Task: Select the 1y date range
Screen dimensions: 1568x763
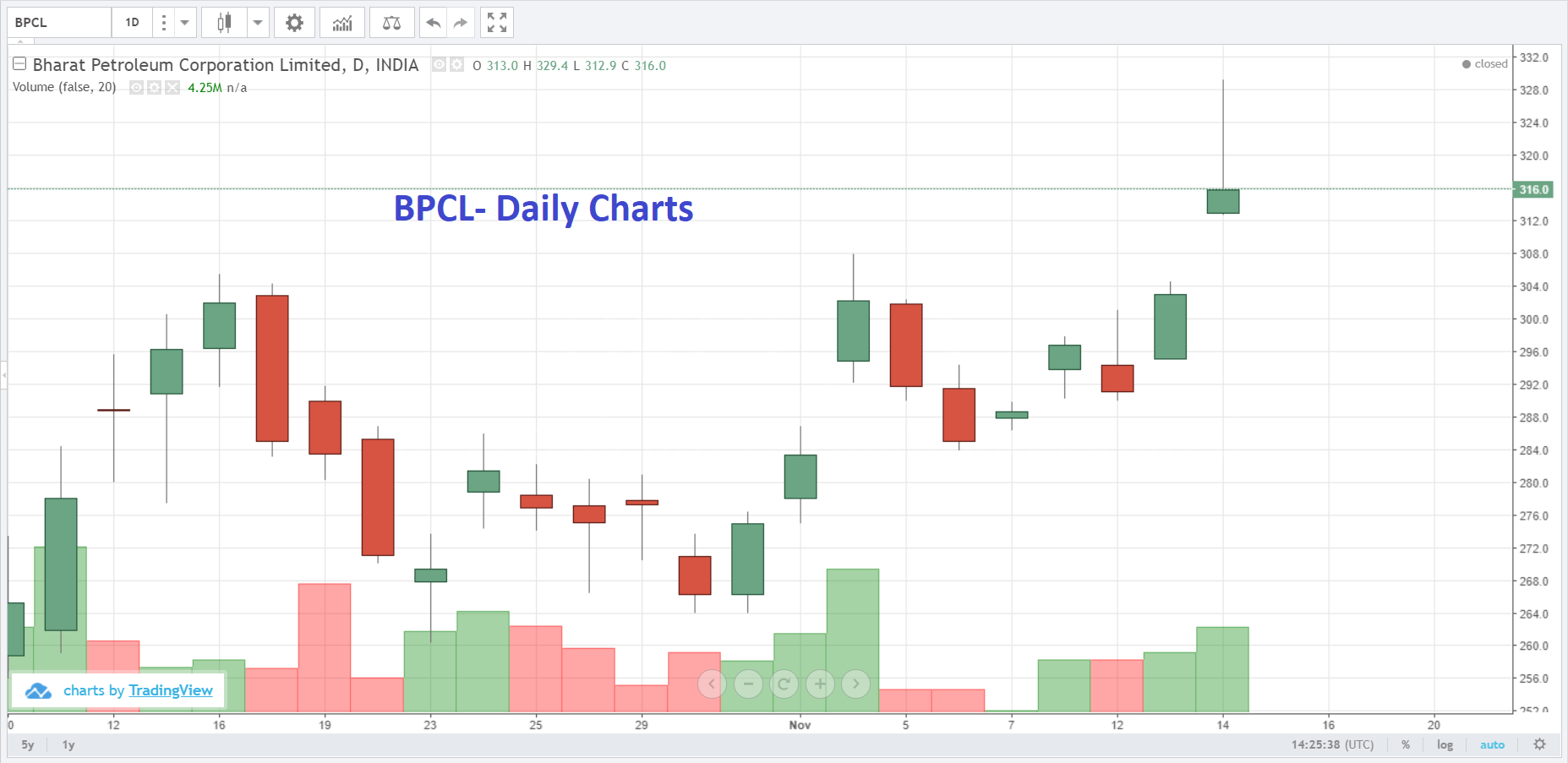Action: [x=68, y=744]
